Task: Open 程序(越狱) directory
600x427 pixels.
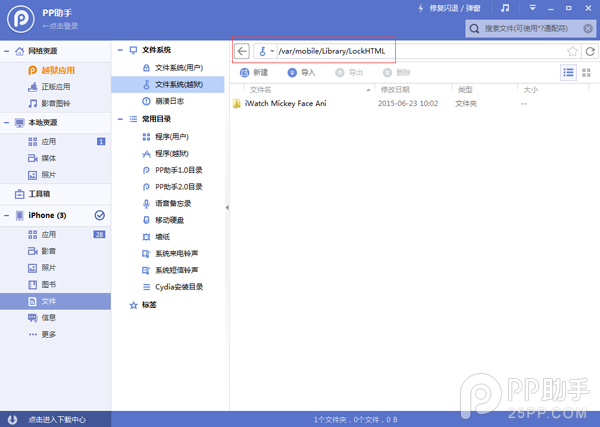Action: pos(168,153)
